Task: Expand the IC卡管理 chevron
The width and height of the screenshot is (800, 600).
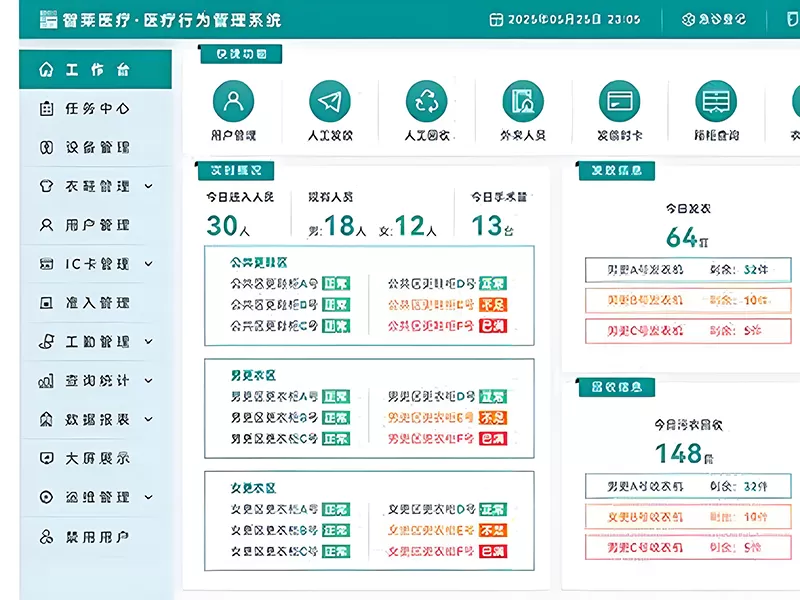Action: tap(148, 264)
